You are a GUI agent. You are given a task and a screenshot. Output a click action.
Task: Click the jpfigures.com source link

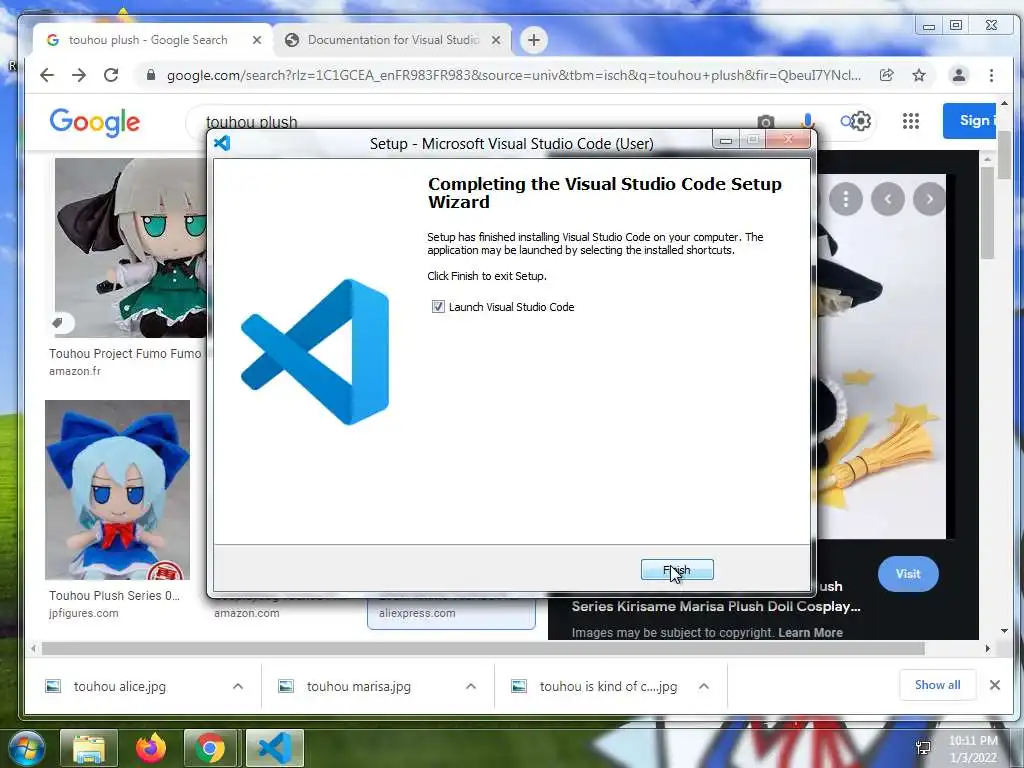click(84, 613)
